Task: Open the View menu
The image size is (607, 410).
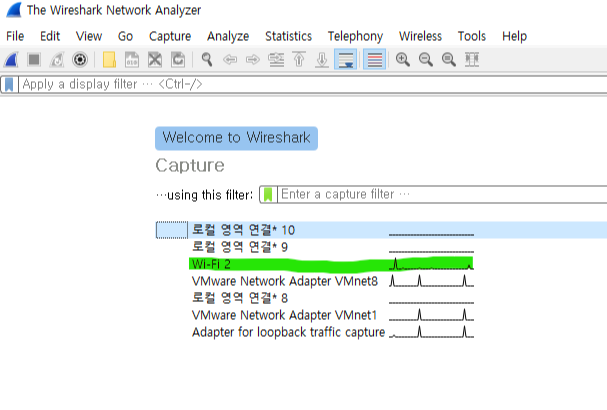Action: (x=89, y=36)
